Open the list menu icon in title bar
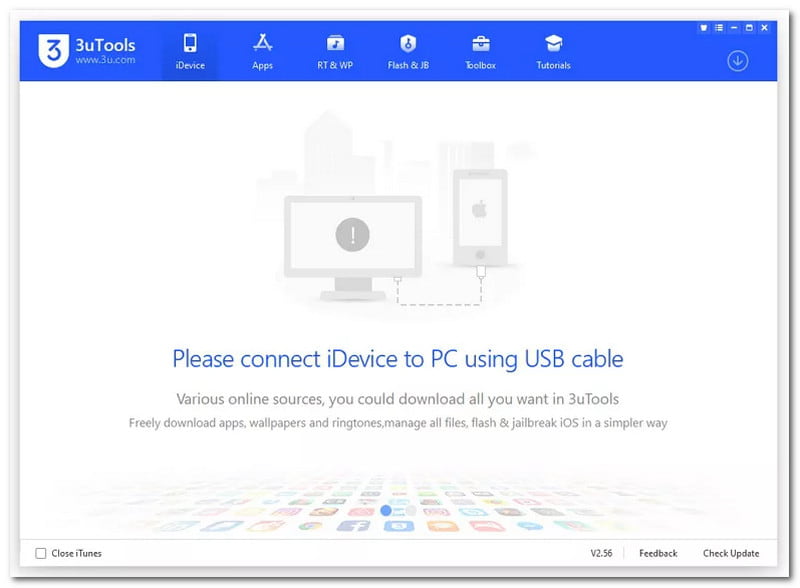The image size is (800, 588). coord(719,28)
